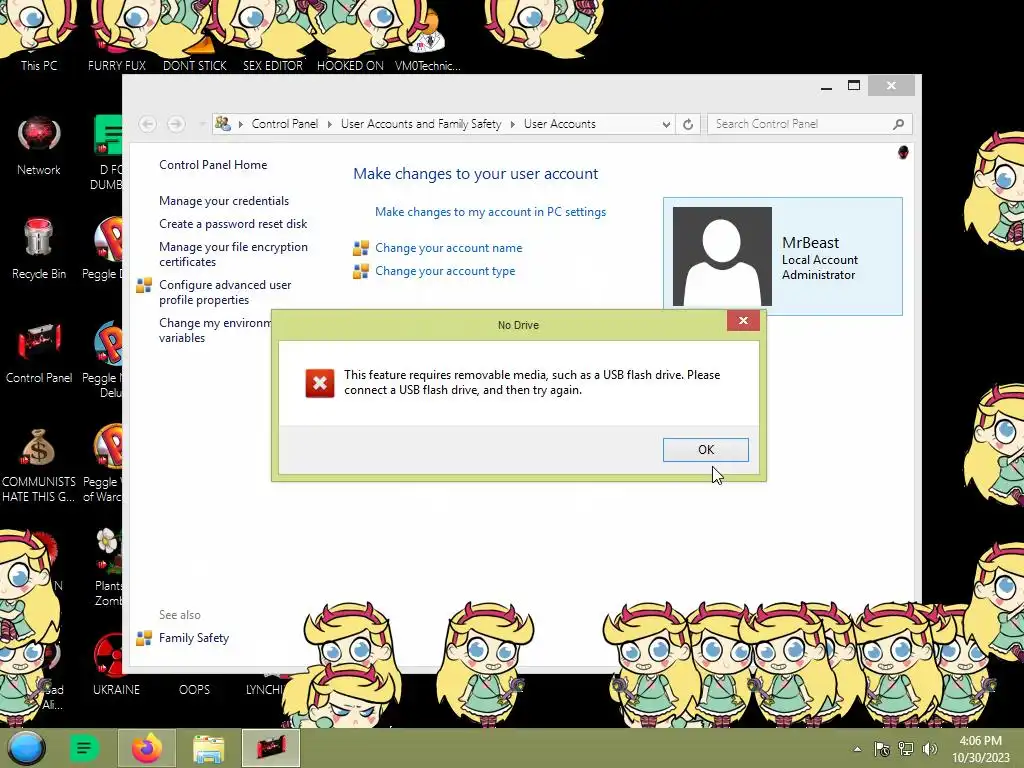Viewport: 1024px width, 768px height.
Task: Open the Start orb on taskbar
Action: pos(26,748)
